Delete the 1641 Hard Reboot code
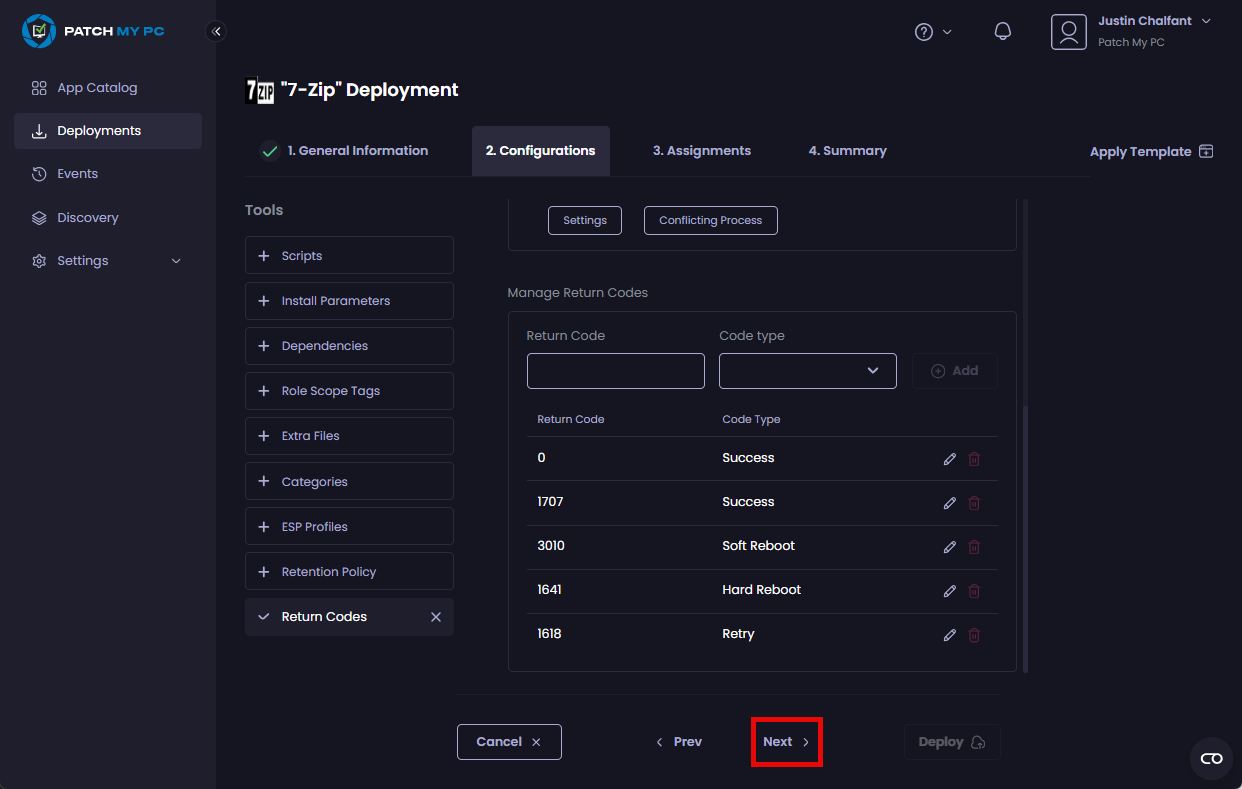1242x789 pixels. pyautogui.click(x=974, y=591)
